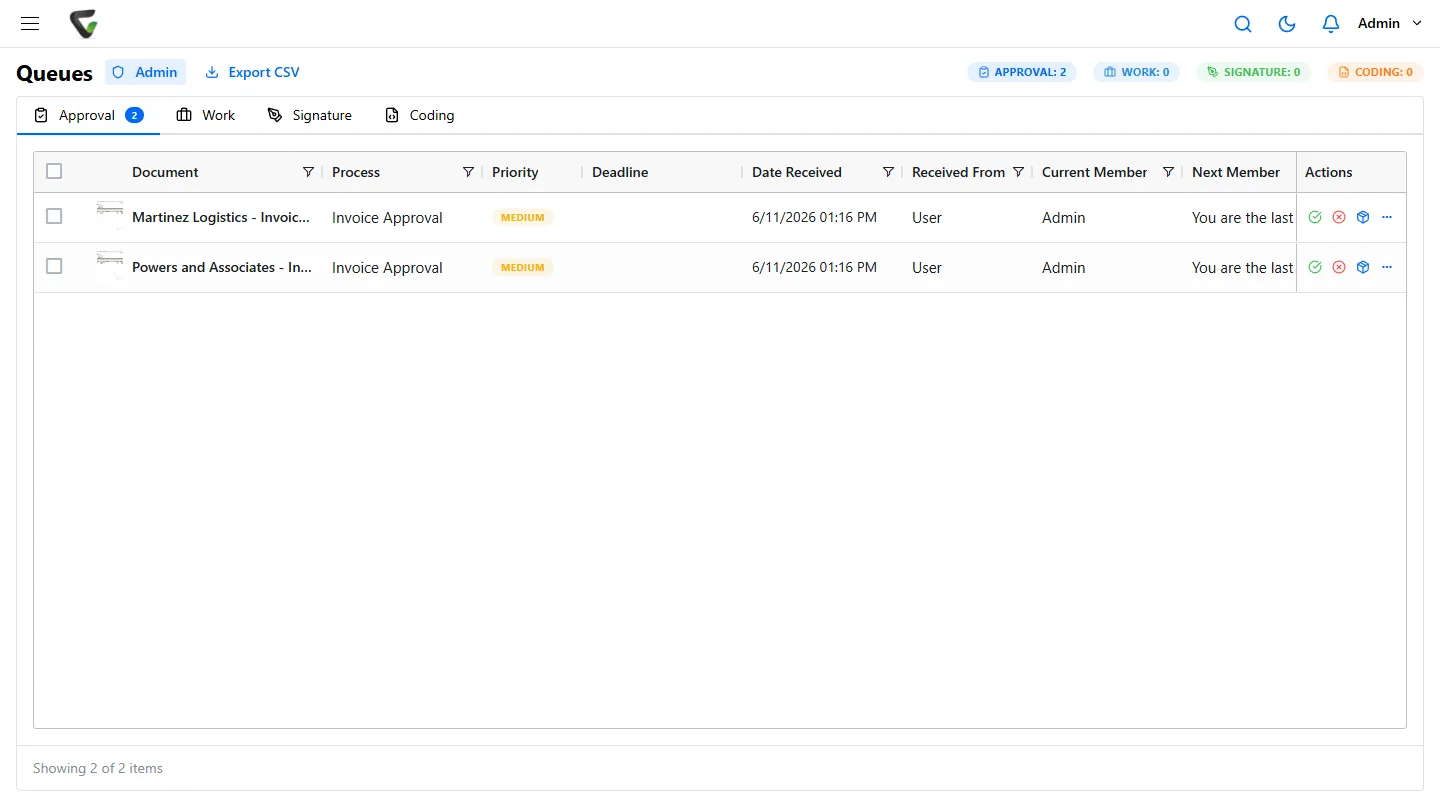The width and height of the screenshot is (1440, 800).
Task: Open Powers and Associates document thumbnail
Action: pyautogui.click(x=109, y=264)
